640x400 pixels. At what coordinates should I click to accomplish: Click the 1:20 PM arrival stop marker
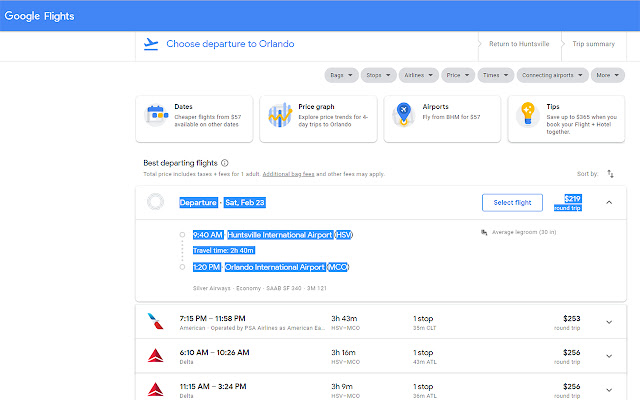click(182, 267)
